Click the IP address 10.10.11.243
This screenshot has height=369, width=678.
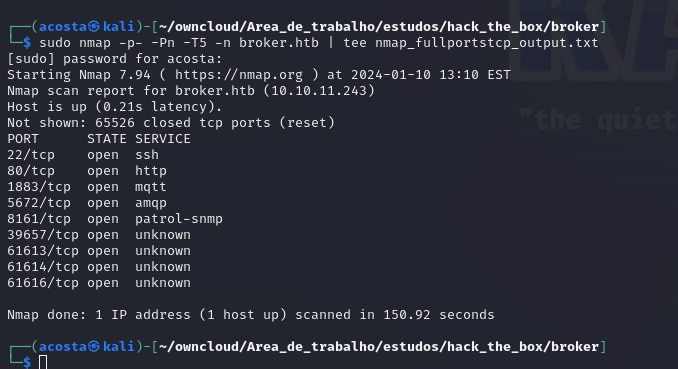click(319, 91)
